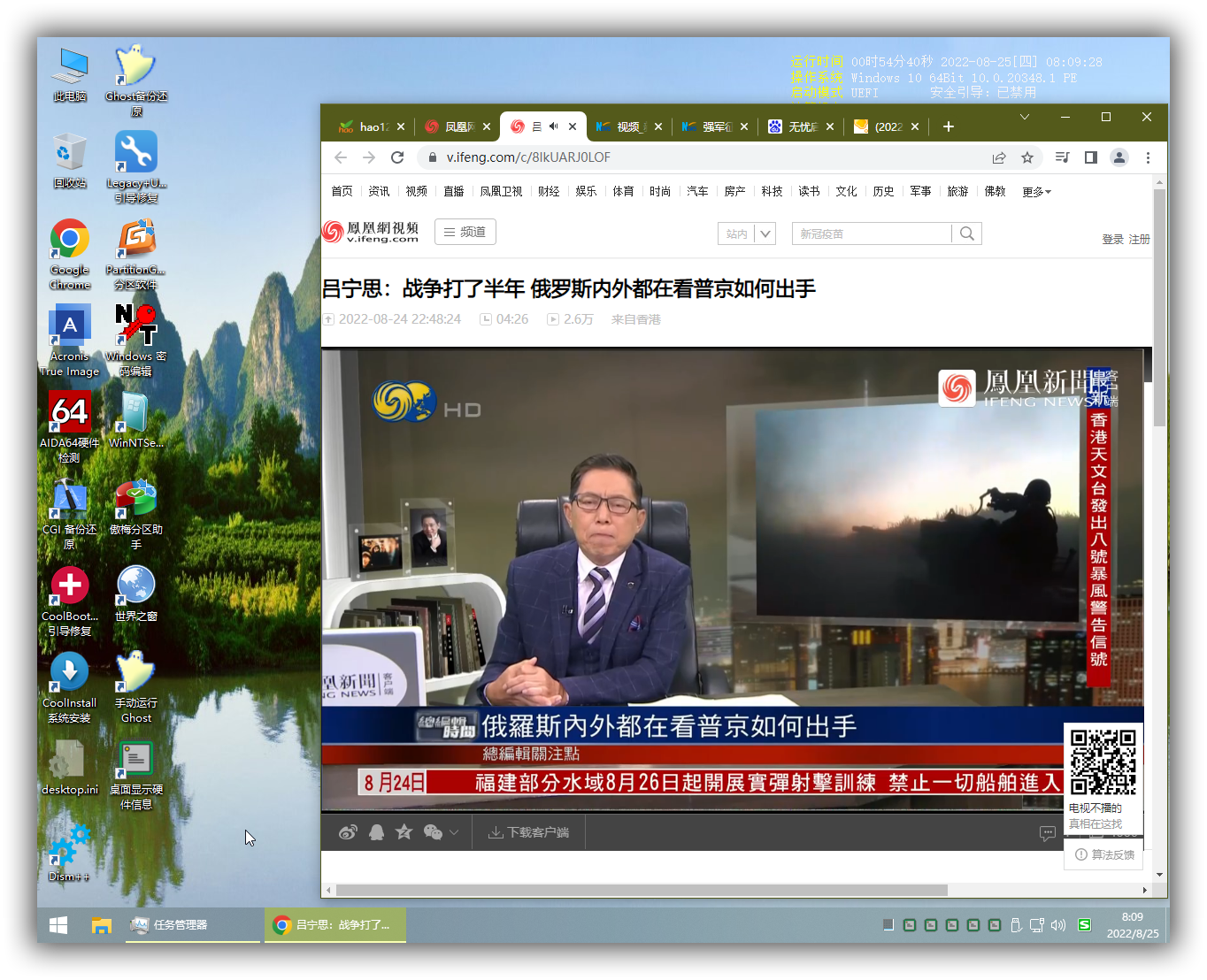Go to 科技 navigation item
Viewport: 1207px width, 980px height.
point(772,191)
